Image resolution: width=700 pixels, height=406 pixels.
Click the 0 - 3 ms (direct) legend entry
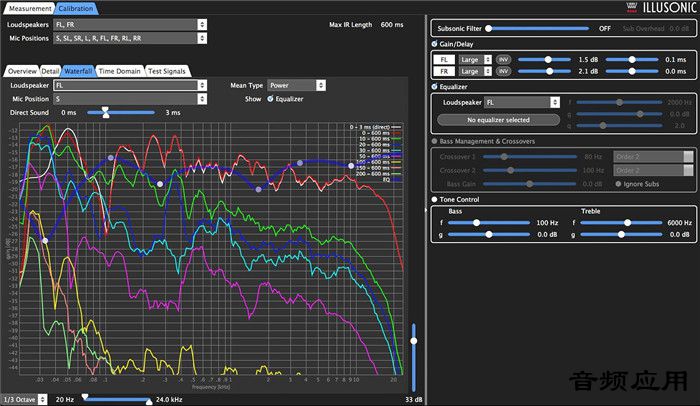[x=375, y=127]
